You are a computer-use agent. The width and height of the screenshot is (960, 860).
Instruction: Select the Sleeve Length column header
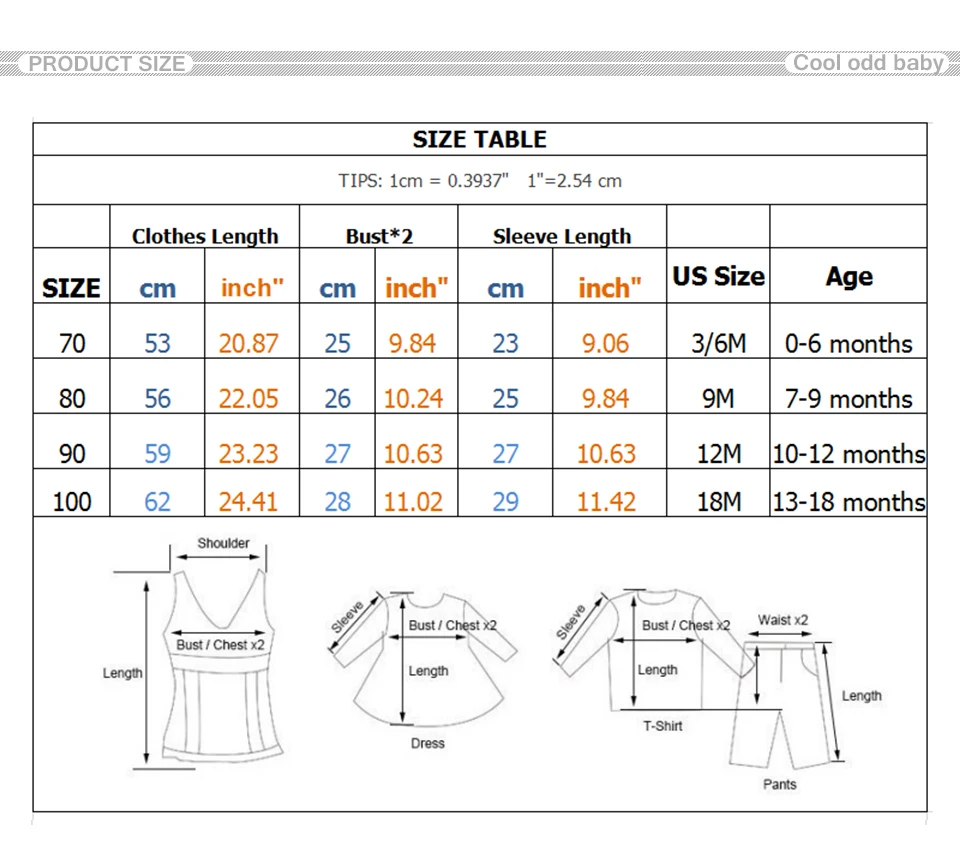(x=562, y=236)
